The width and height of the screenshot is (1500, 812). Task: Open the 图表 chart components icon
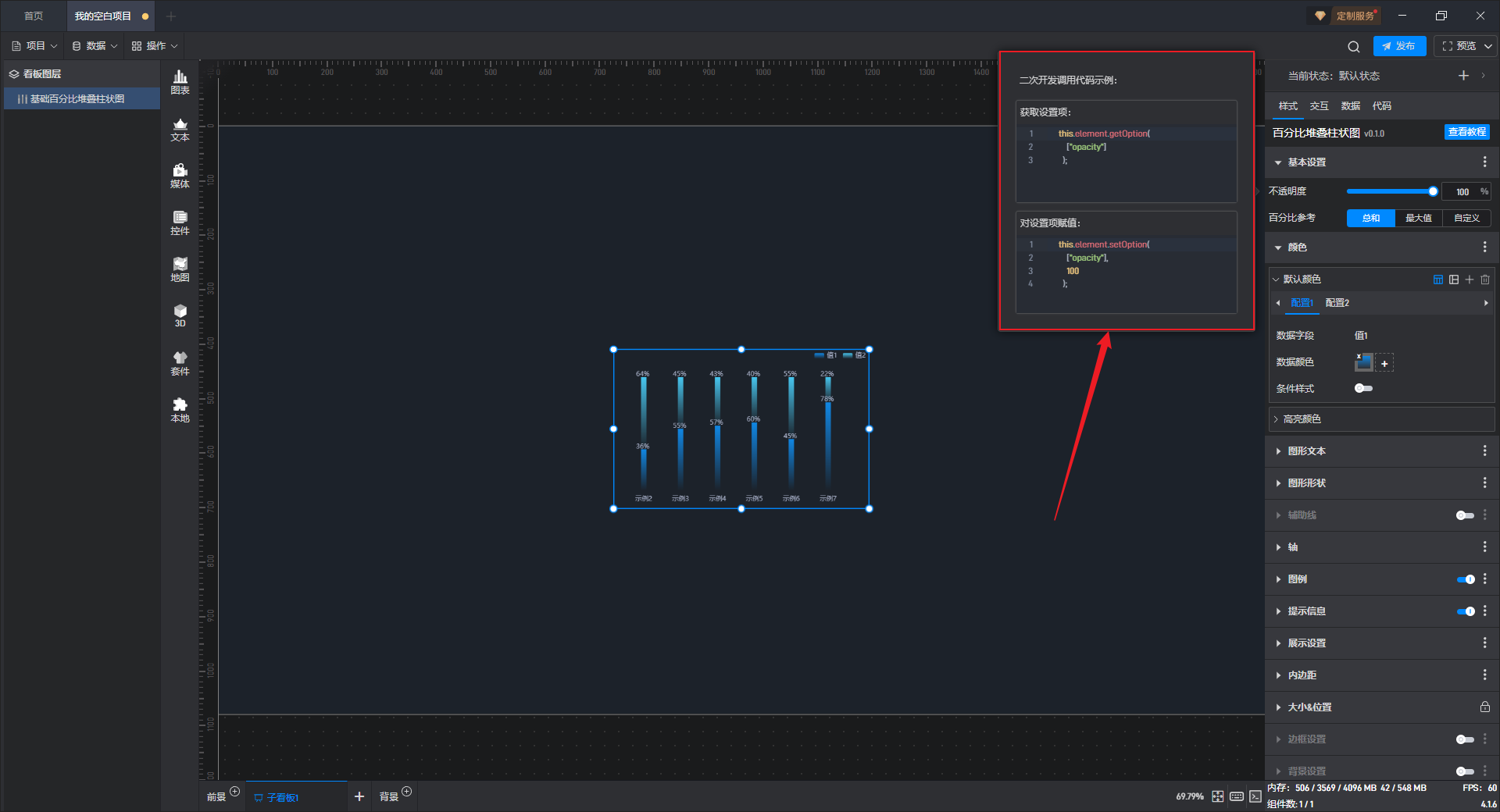(x=180, y=81)
